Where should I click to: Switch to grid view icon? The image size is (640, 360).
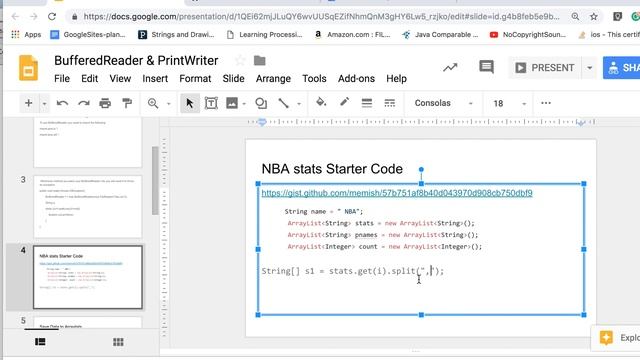(x=118, y=342)
